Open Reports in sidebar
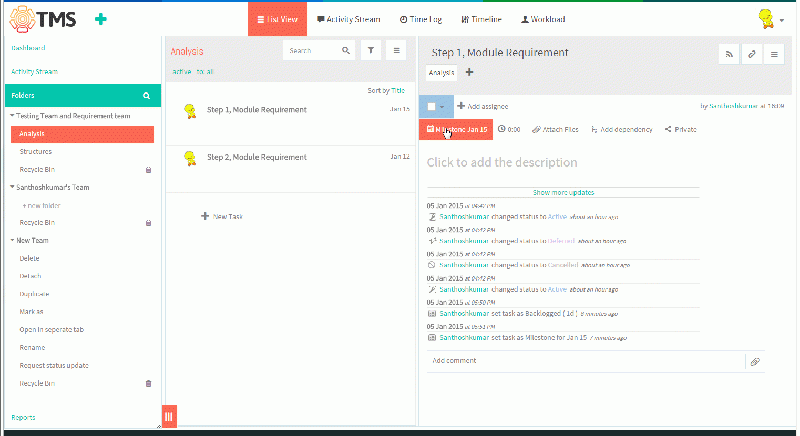Screen dimensions: 800x436 [x=23, y=417]
